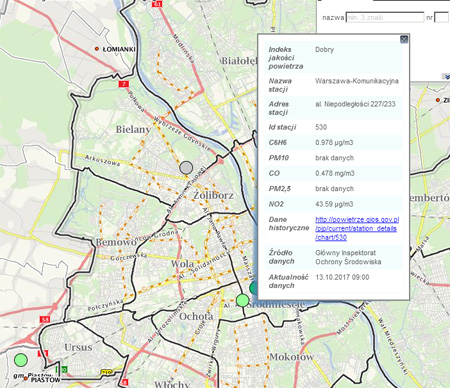The image size is (450, 388).
Task: Click the road 58 sign near Ursus
Action: [x=45, y=319]
